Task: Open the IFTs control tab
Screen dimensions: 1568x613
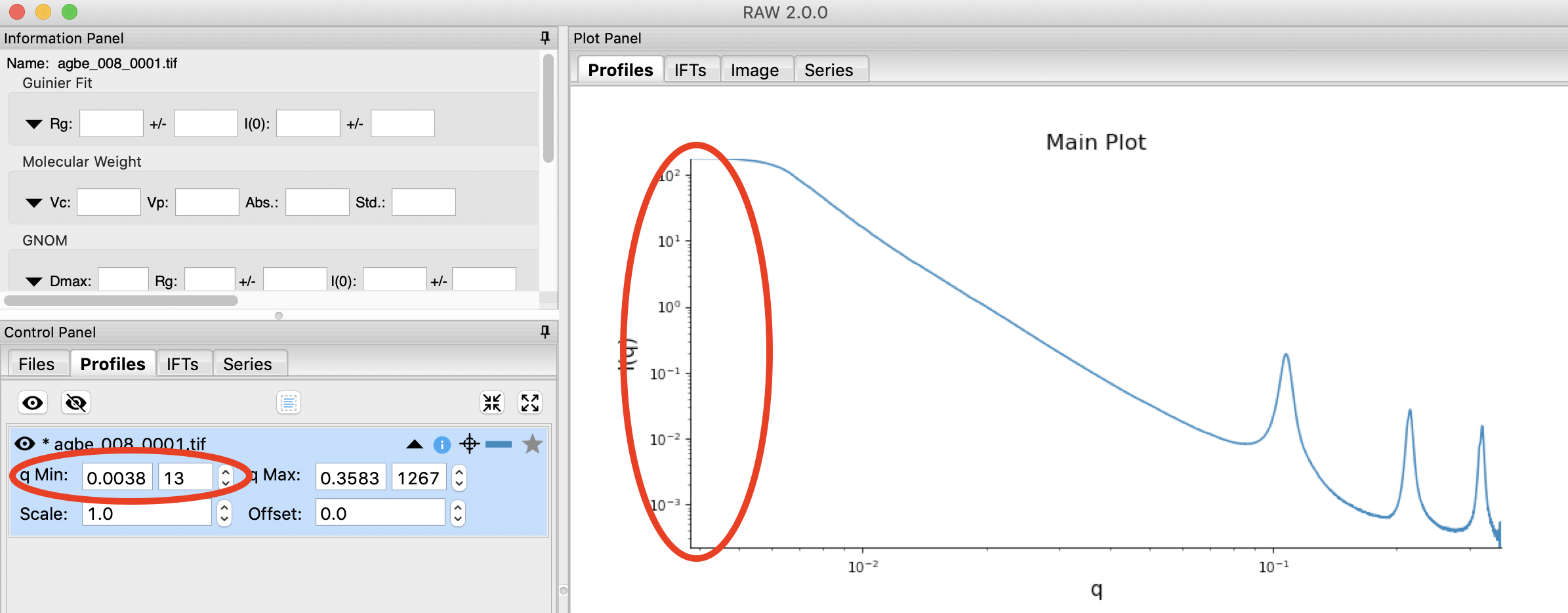Action: click(182, 364)
